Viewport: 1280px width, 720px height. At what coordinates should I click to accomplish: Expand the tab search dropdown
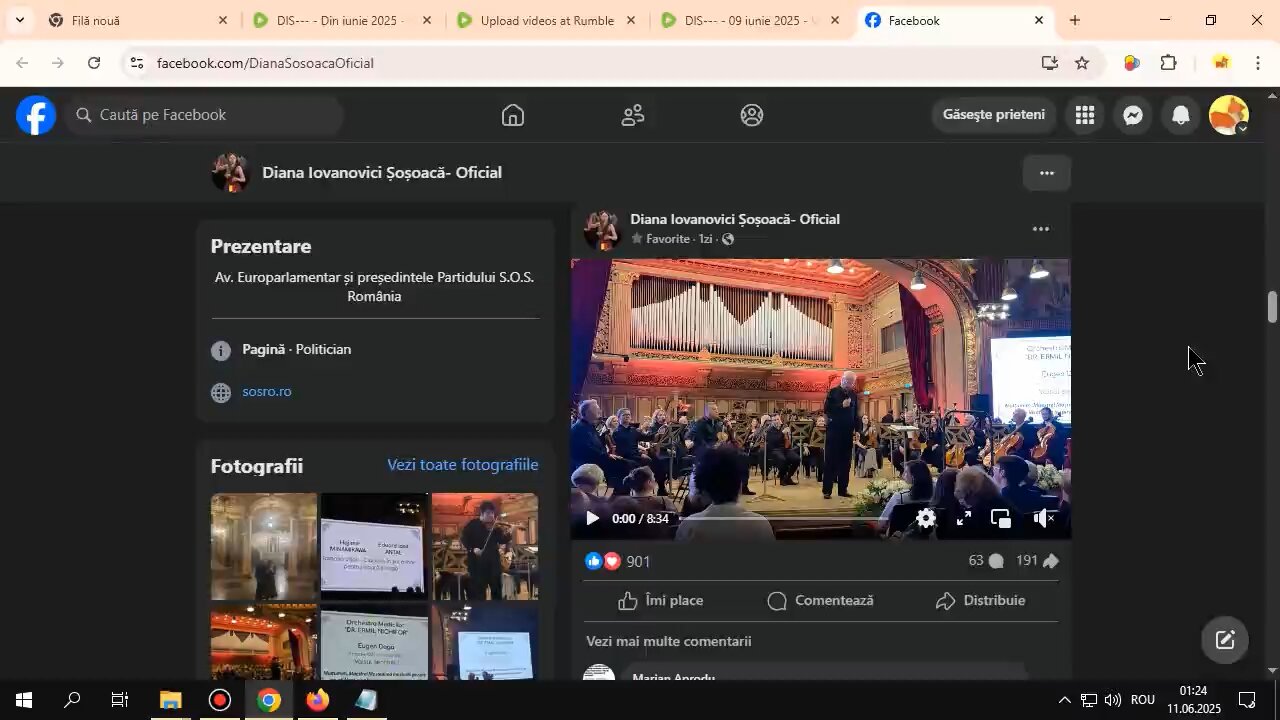point(19,20)
